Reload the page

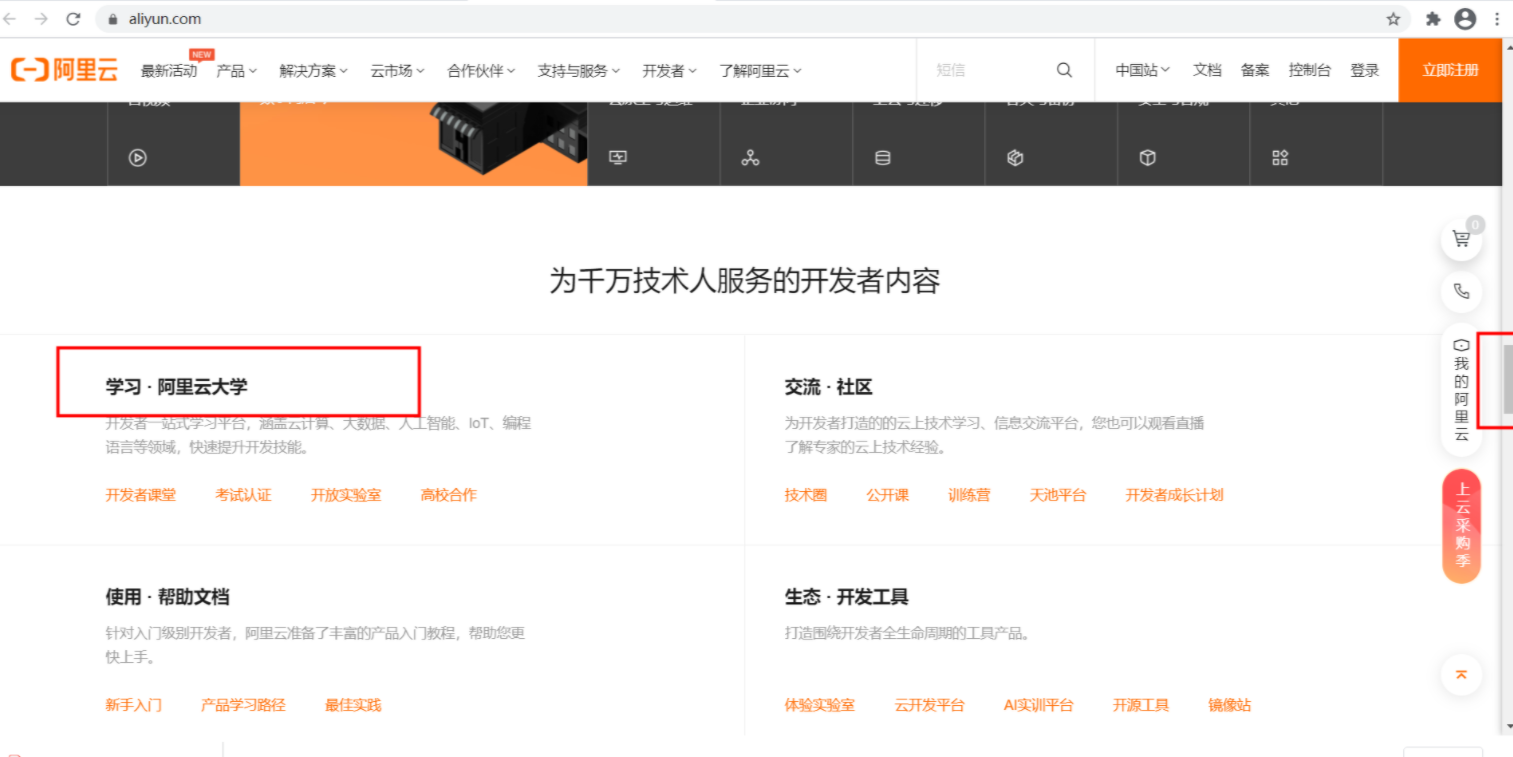(x=73, y=19)
